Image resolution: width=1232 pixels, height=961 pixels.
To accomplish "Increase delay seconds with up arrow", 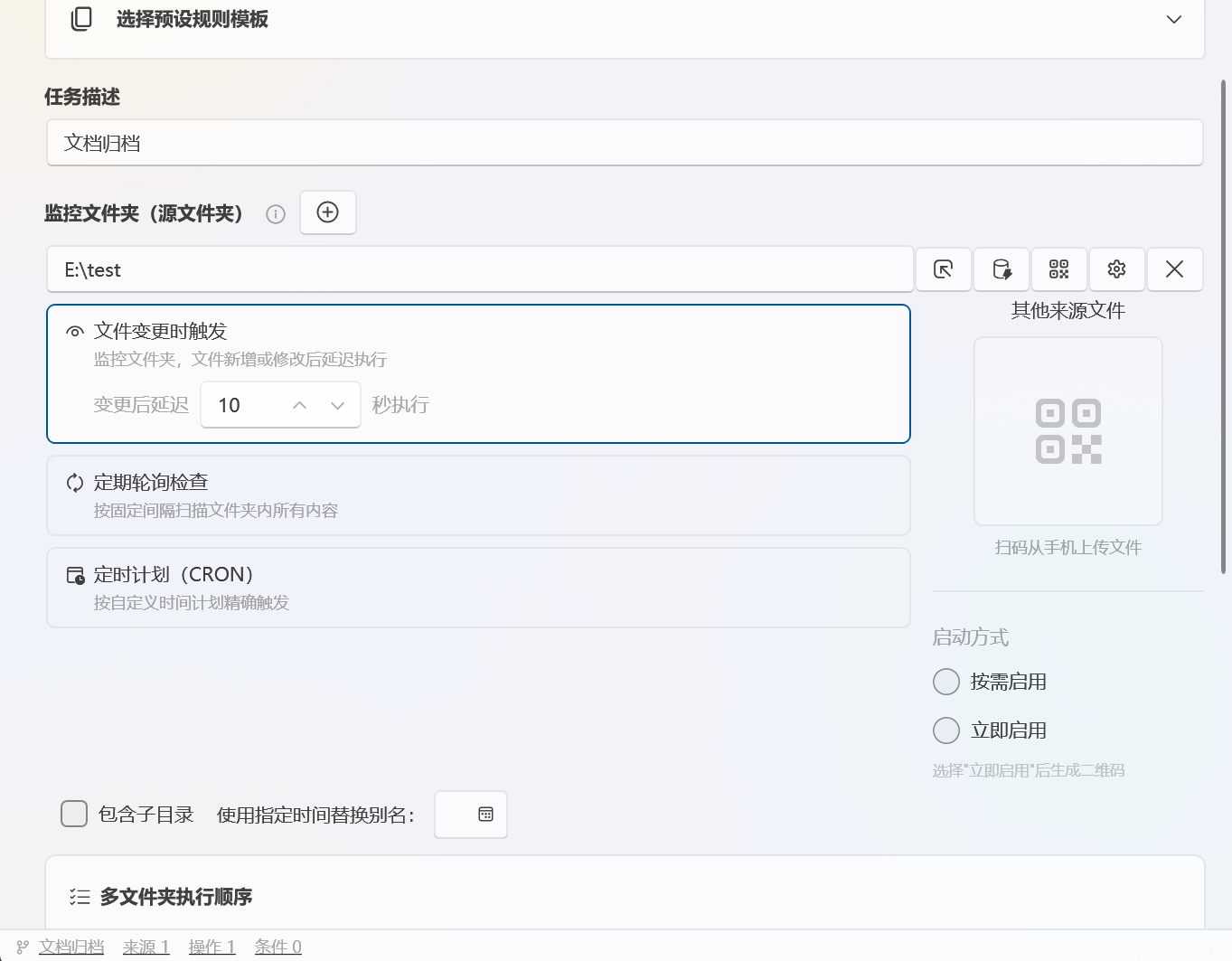I will pos(300,405).
